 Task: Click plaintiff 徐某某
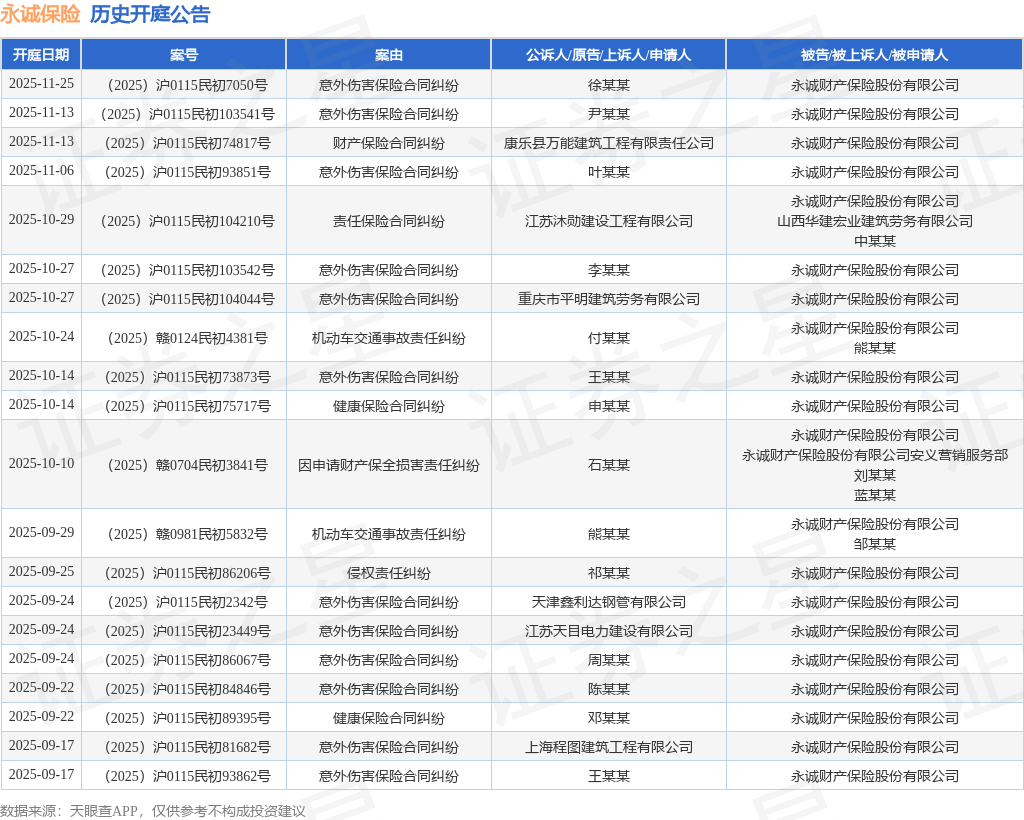609,85
